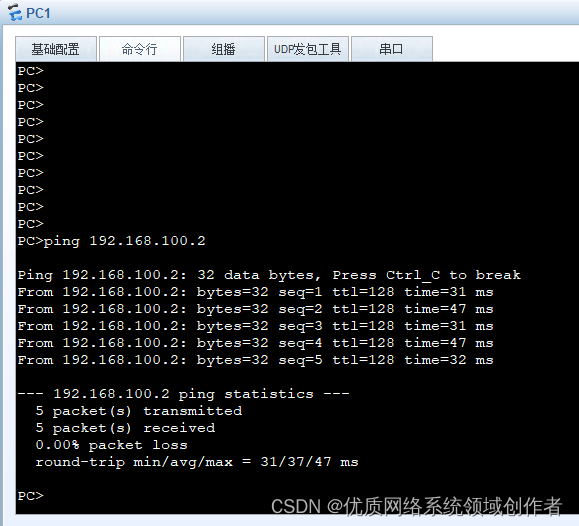Click the 'Press Ctrl_C to break' header line
The image size is (579, 526).
[x=269, y=275]
